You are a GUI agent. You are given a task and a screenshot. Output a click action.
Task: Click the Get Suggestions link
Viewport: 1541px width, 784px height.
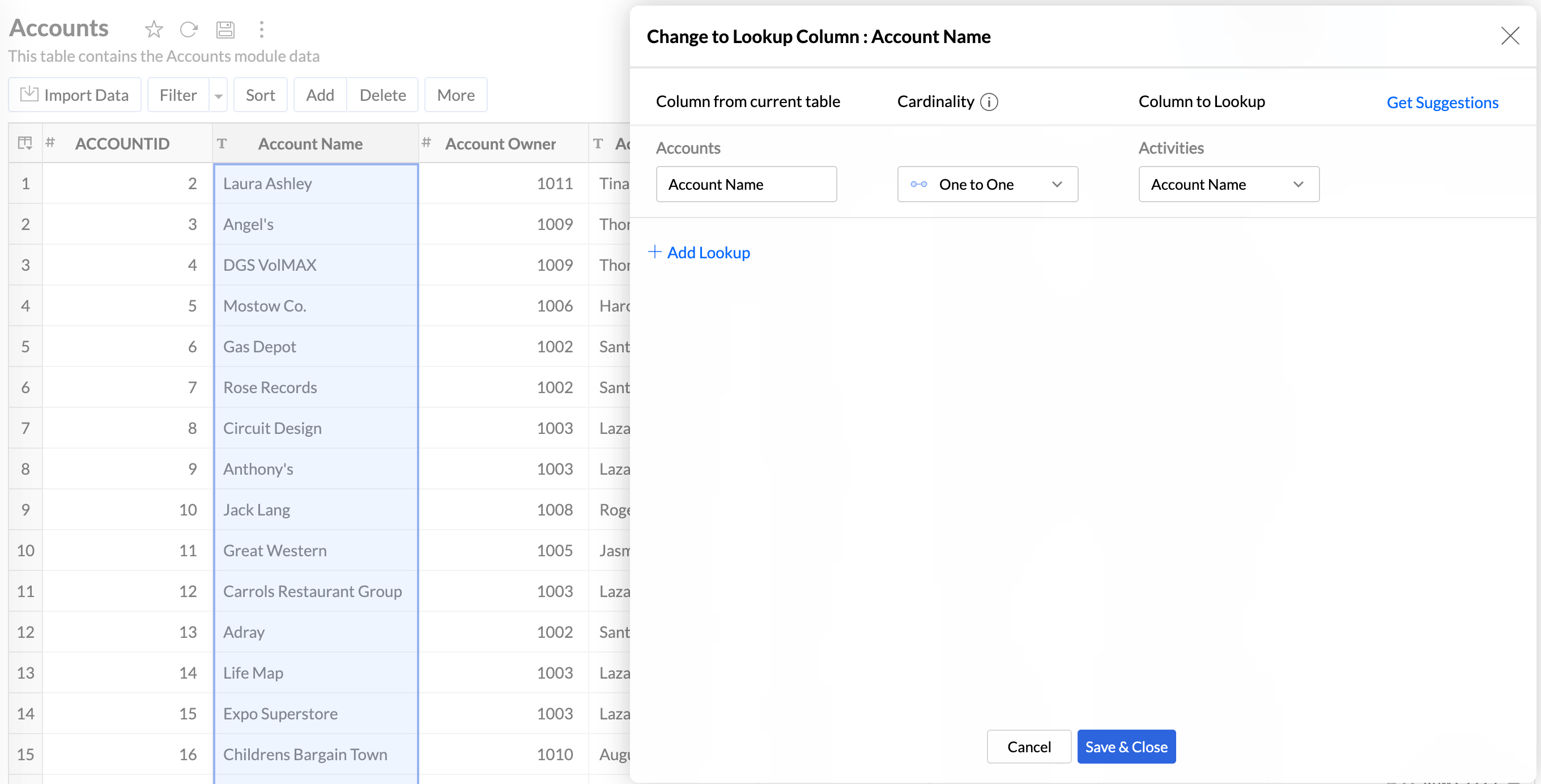1442,103
